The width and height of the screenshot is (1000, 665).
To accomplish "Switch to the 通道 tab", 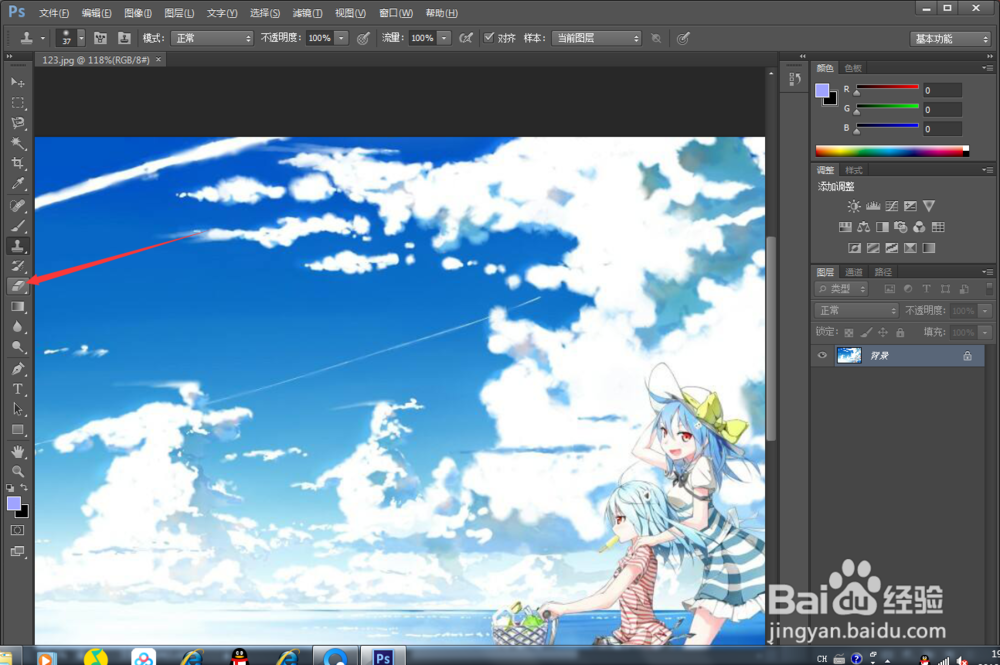I will pyautogui.click(x=853, y=272).
